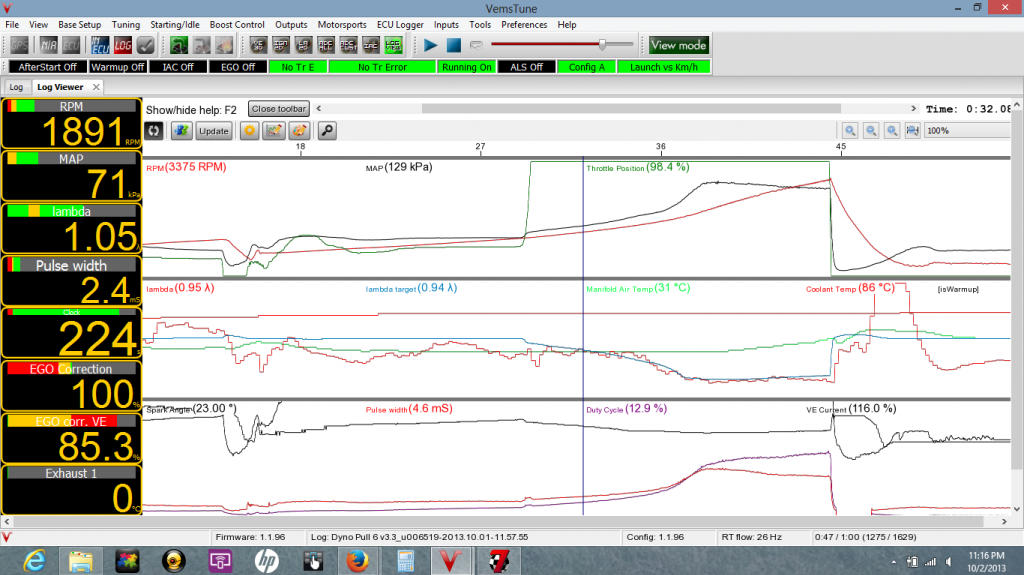The width and height of the screenshot is (1024, 575).
Task: Open the ECU Logger menu
Action: pos(400,24)
